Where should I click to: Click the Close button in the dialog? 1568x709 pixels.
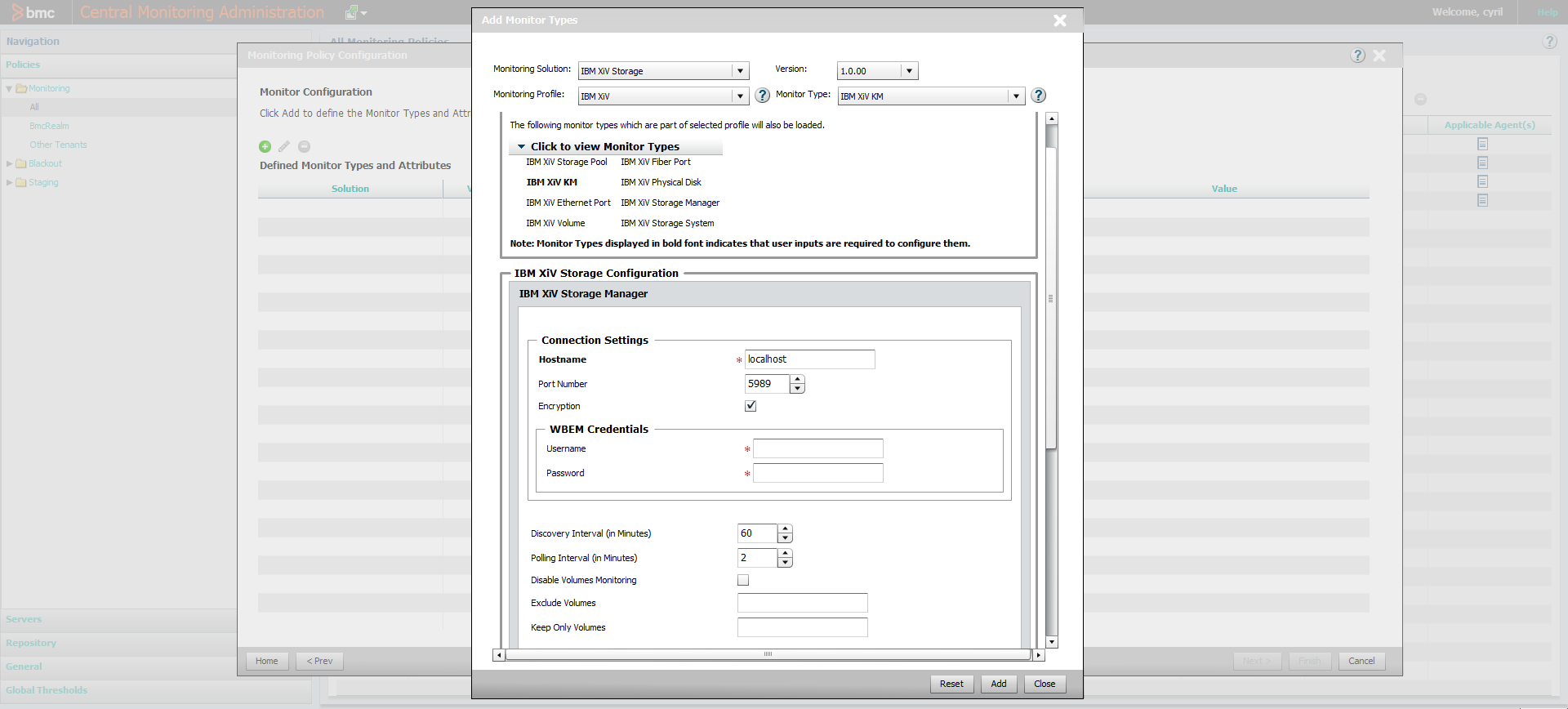click(x=1045, y=684)
